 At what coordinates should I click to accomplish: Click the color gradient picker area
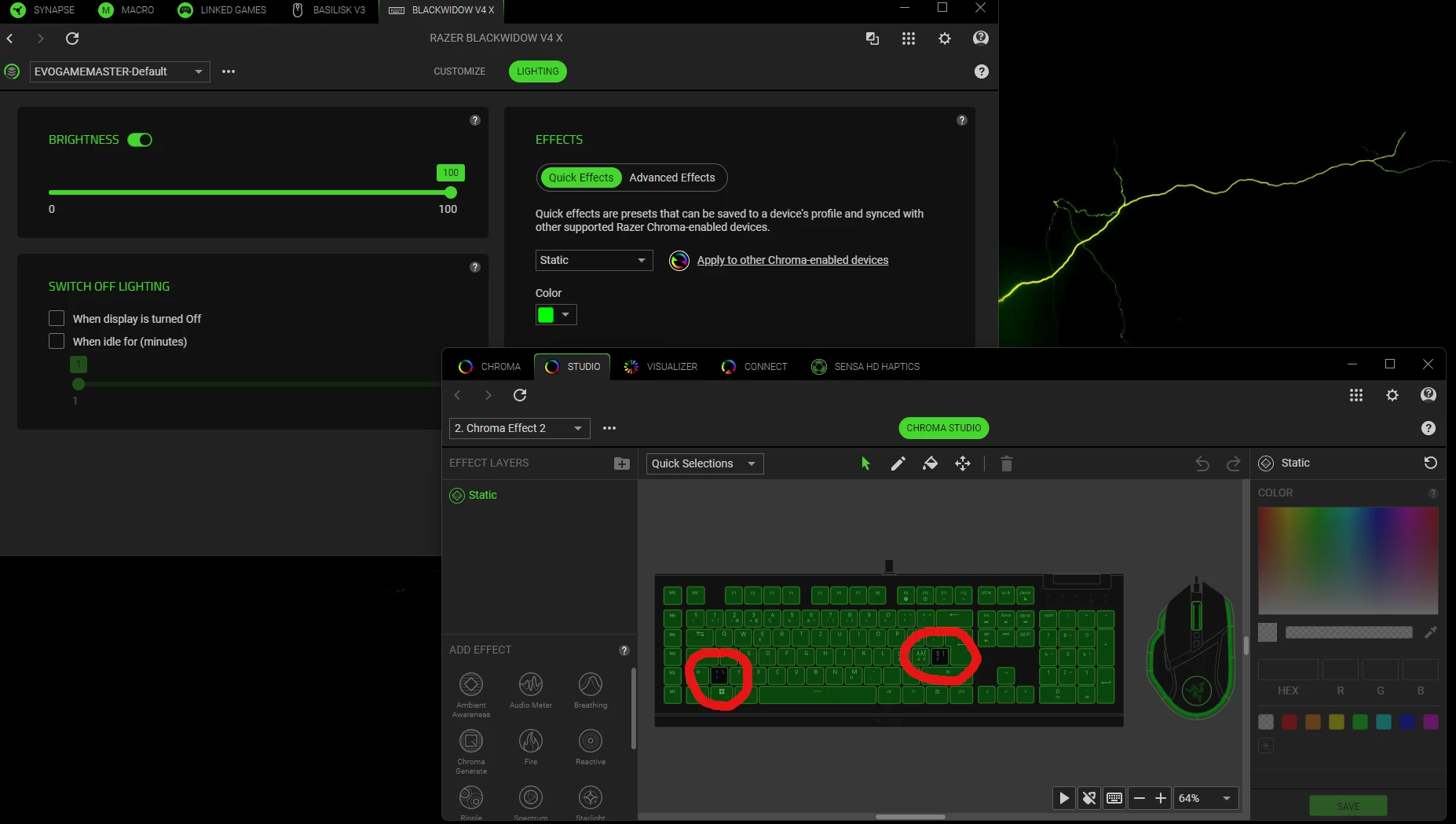point(1348,560)
